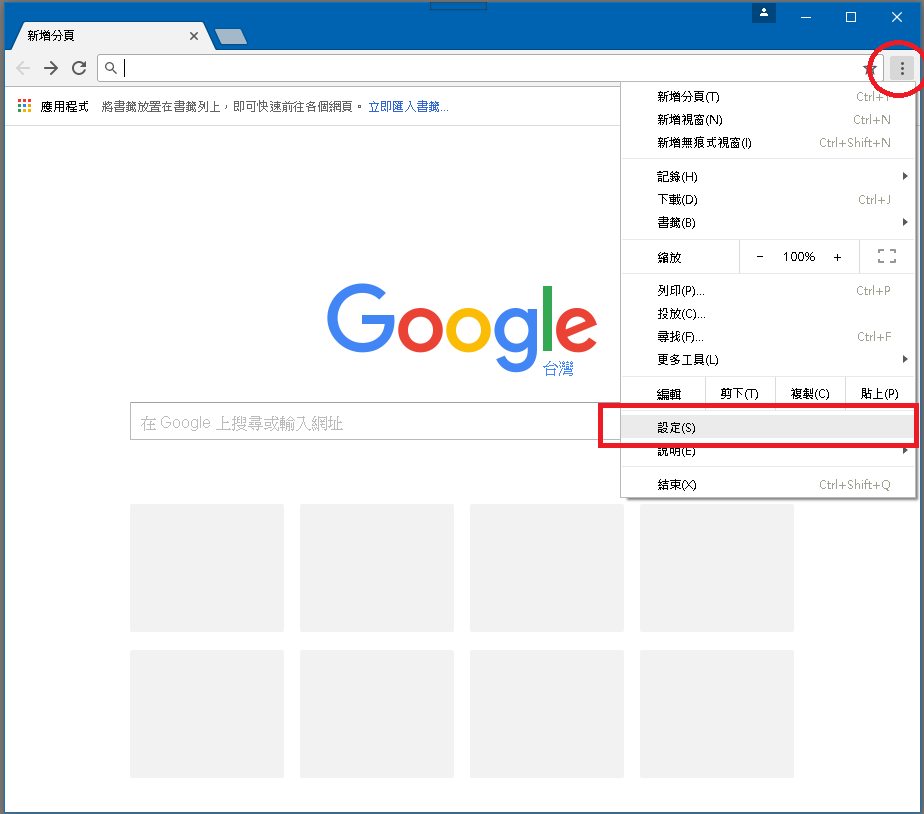Reload the page with refresh icon

click(x=79, y=68)
